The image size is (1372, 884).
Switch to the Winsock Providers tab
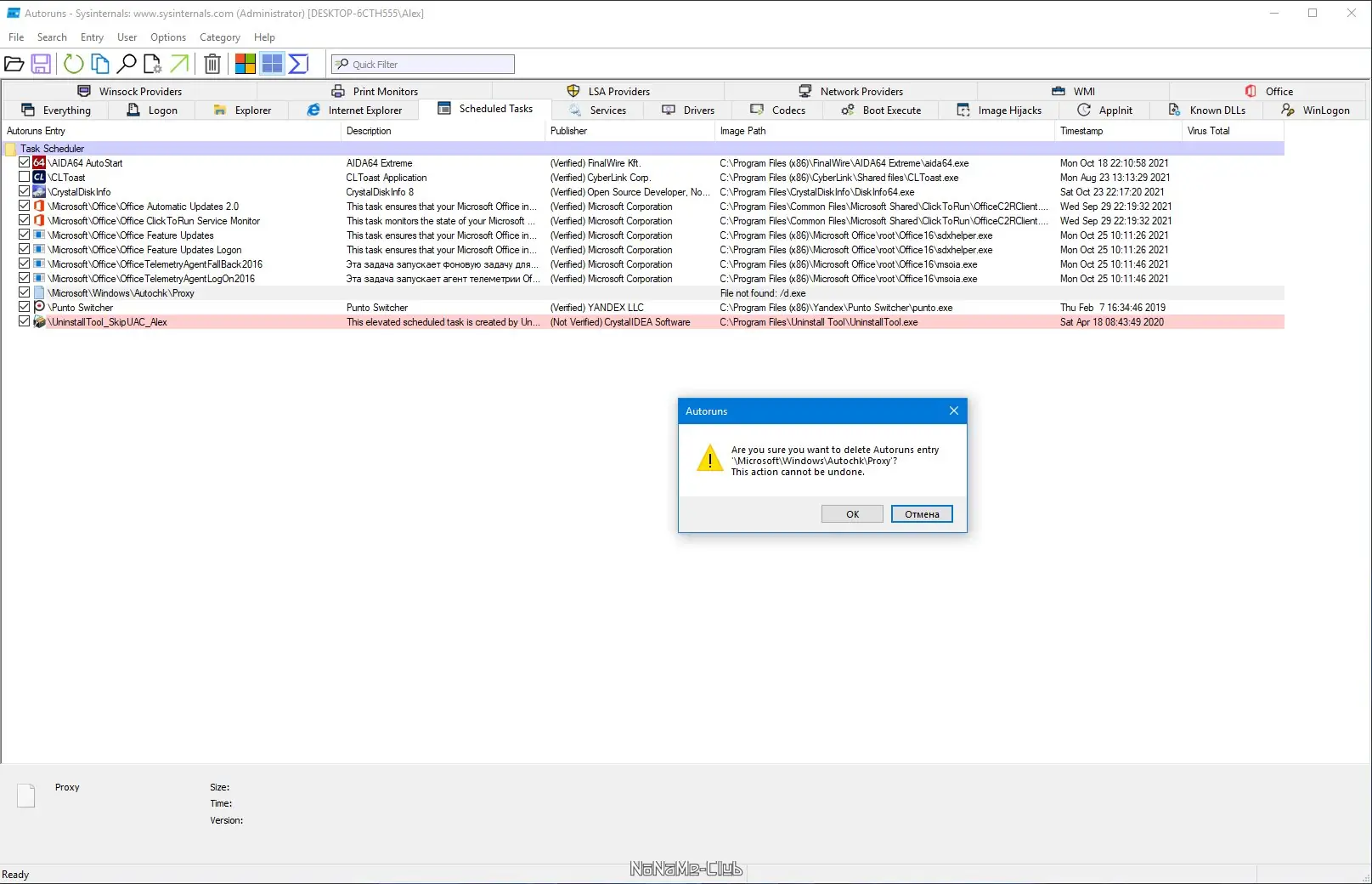[x=130, y=91]
